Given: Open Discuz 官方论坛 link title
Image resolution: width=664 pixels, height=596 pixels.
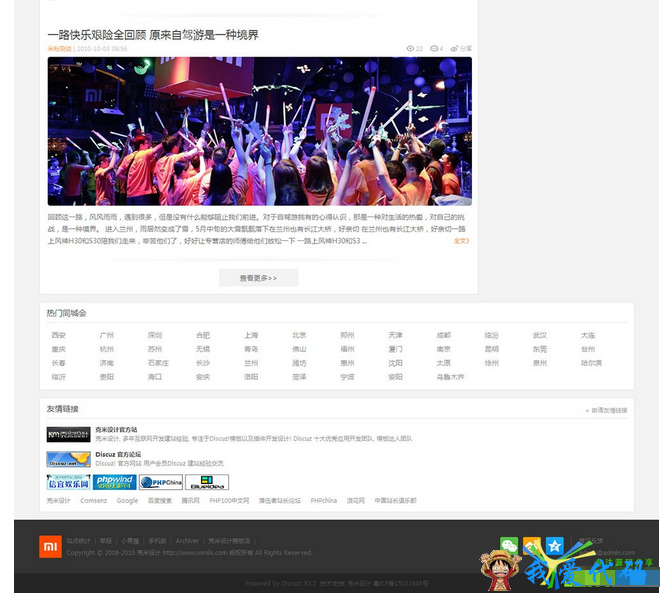Looking at the screenshot, I should coord(118,454).
